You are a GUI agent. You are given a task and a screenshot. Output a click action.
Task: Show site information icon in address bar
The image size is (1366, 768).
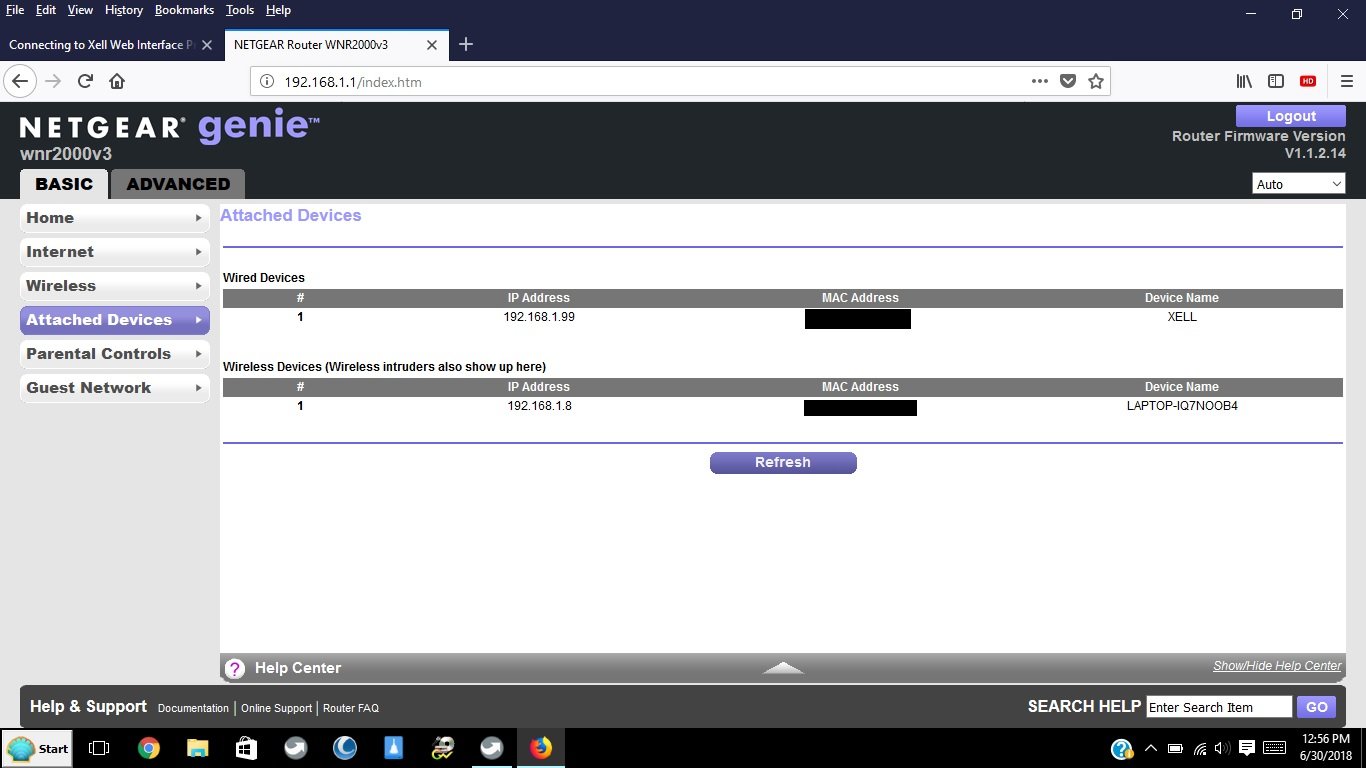coord(267,81)
